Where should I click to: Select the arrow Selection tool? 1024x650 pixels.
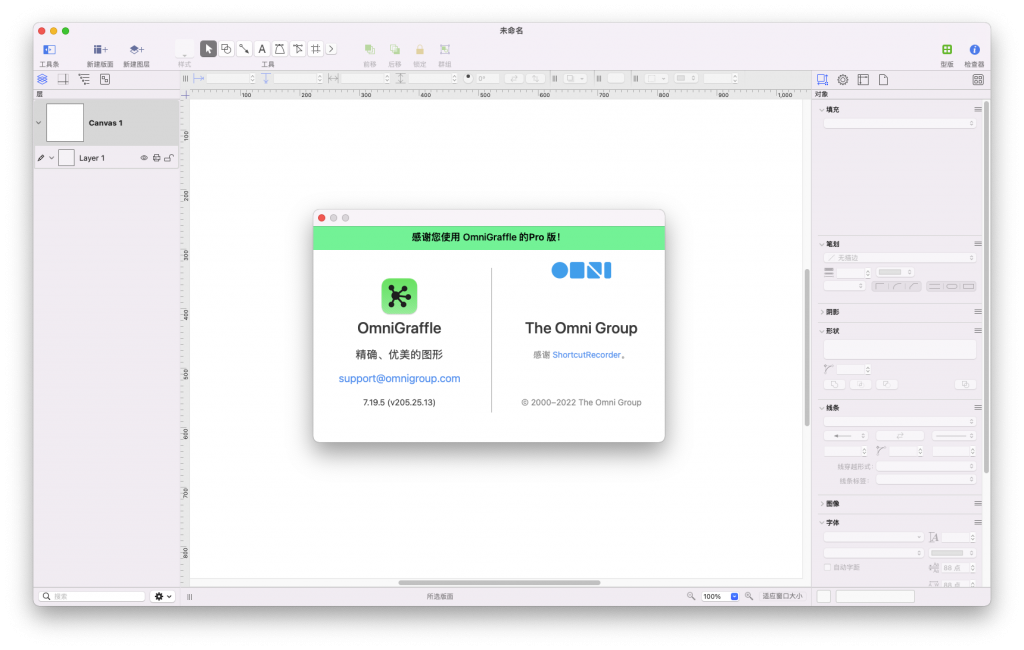click(208, 49)
